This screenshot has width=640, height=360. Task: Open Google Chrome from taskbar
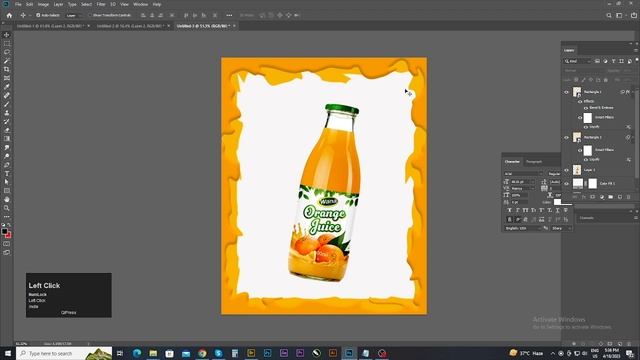click(x=202, y=353)
